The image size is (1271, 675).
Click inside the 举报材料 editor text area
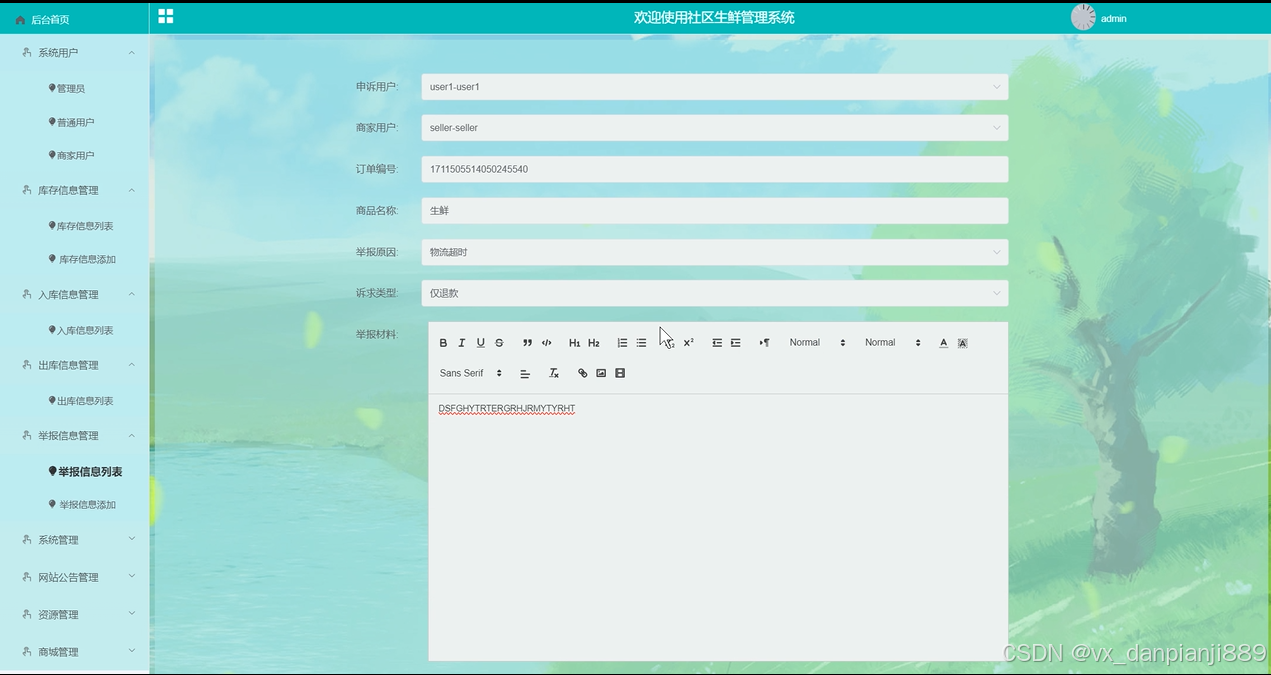tap(718, 527)
